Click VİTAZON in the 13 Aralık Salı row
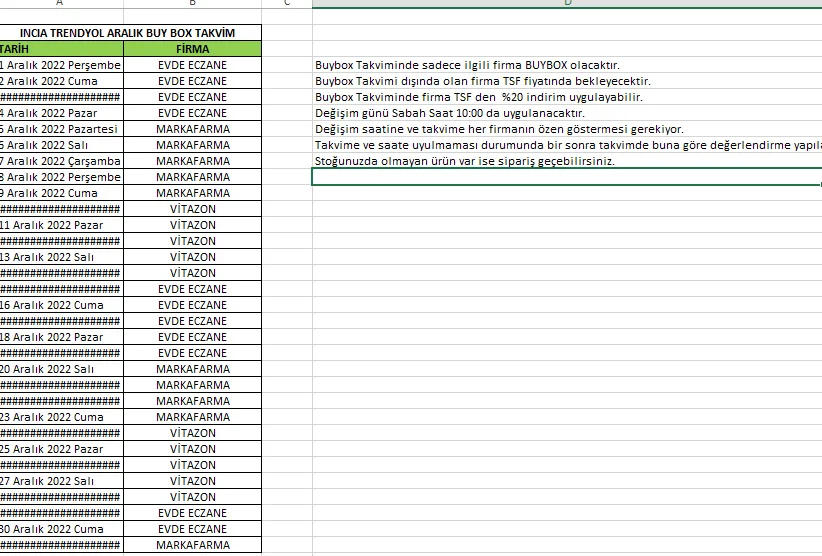 pos(192,257)
